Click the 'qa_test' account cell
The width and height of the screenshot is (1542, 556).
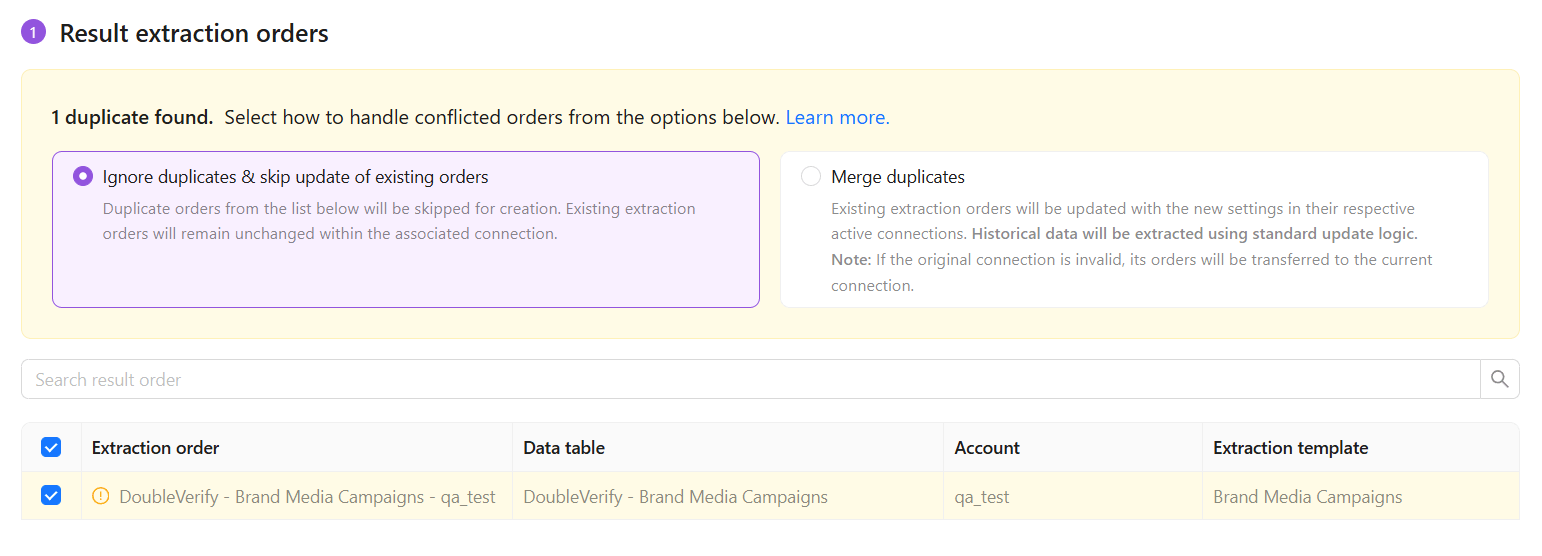tap(982, 497)
